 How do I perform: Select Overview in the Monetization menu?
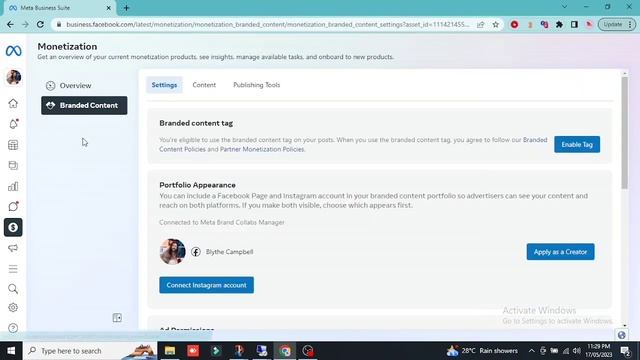84,86
